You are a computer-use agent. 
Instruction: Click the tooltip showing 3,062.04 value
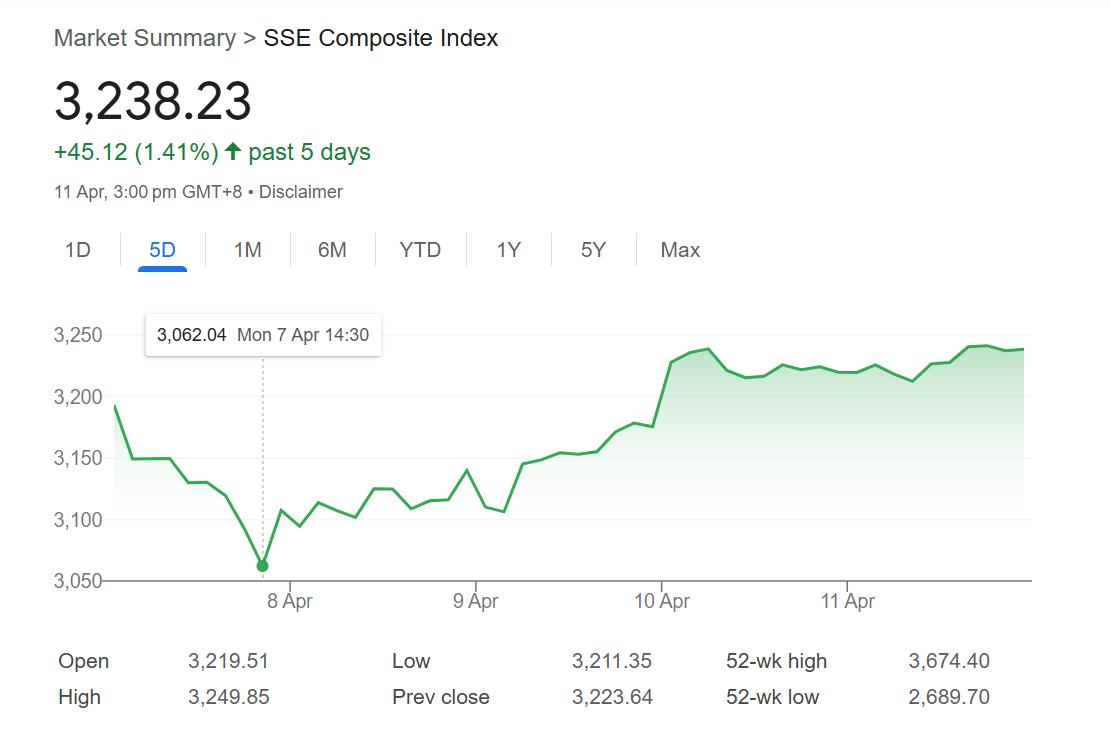tap(263, 335)
